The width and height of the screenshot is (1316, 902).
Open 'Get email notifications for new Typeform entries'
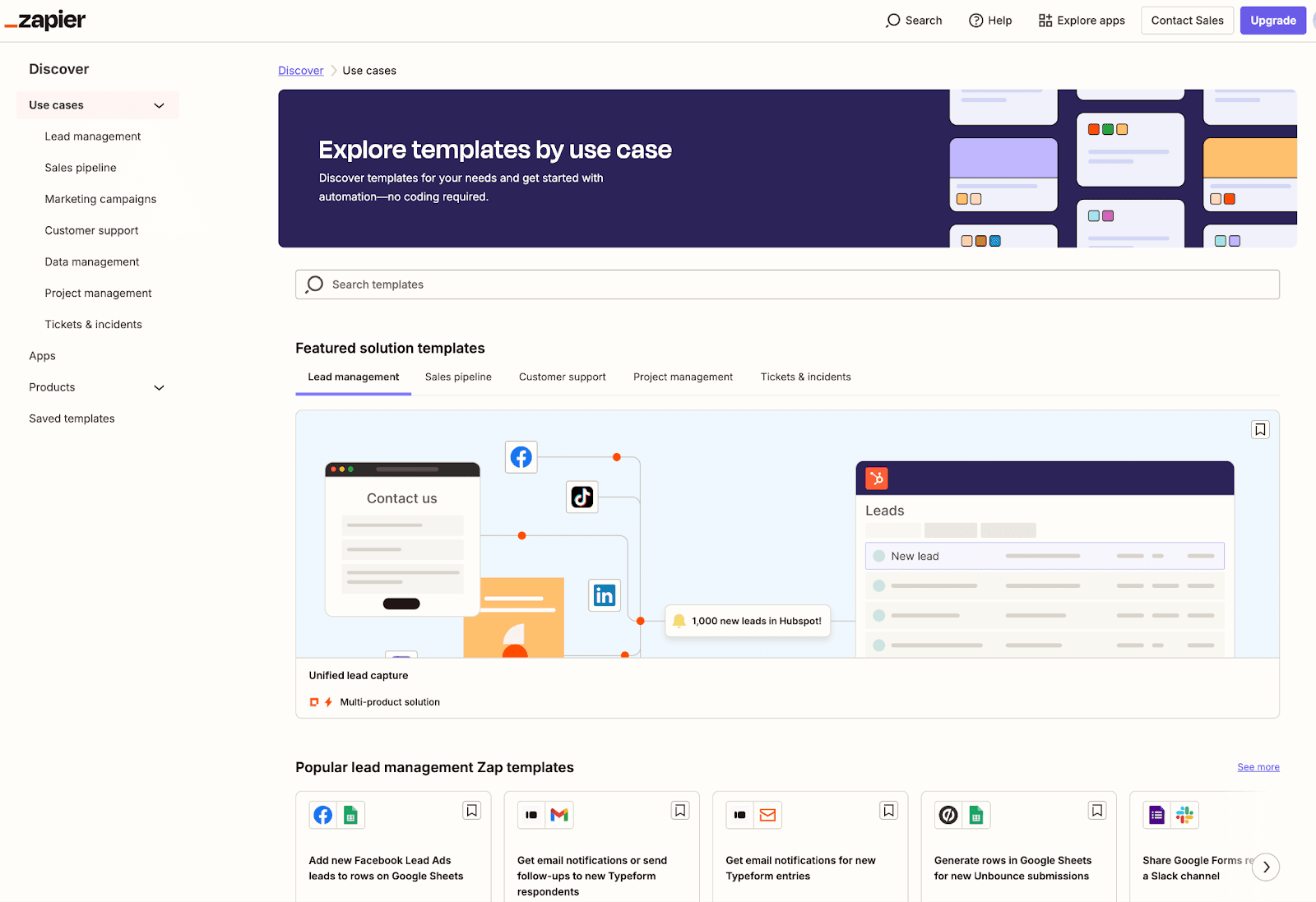point(800,868)
